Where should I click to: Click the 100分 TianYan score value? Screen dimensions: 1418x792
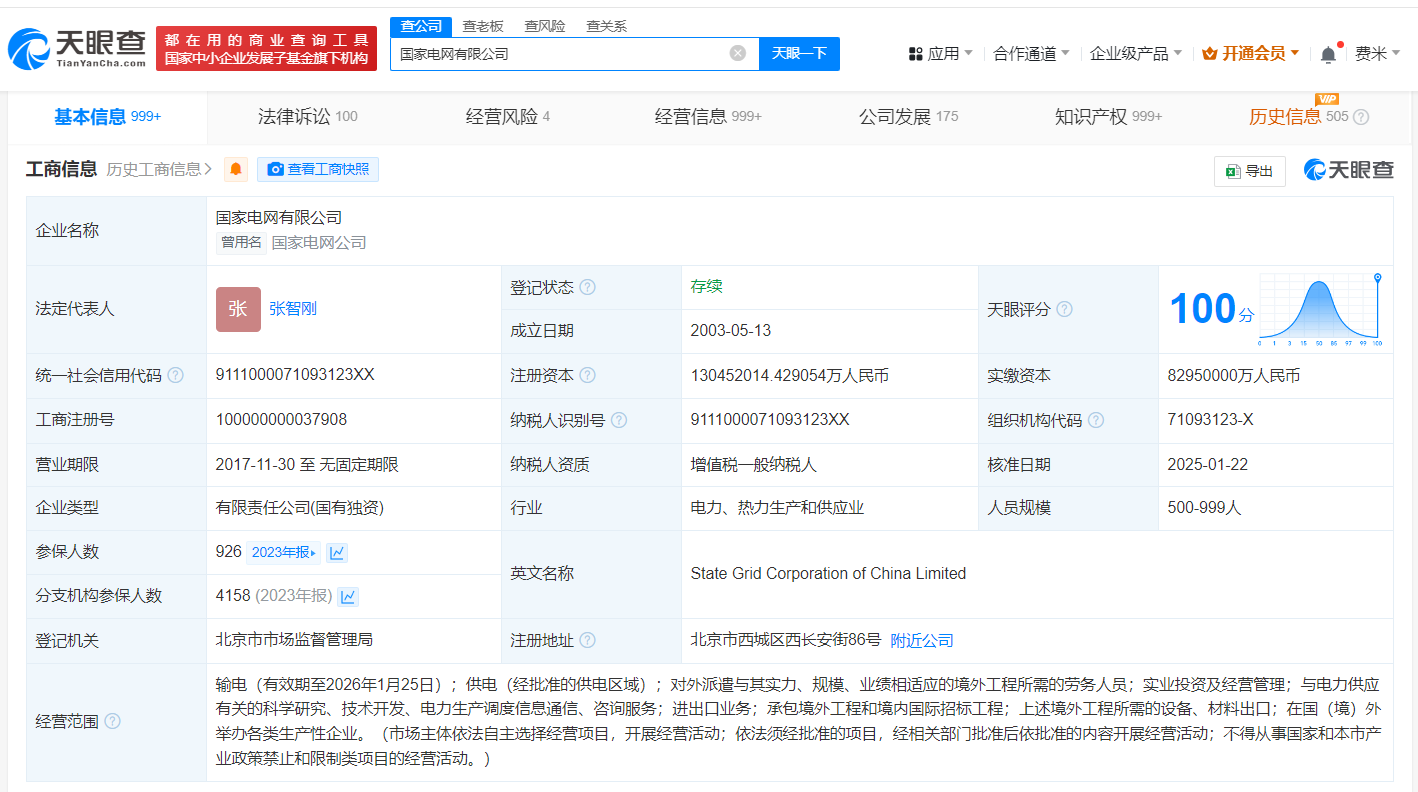tap(1211, 309)
